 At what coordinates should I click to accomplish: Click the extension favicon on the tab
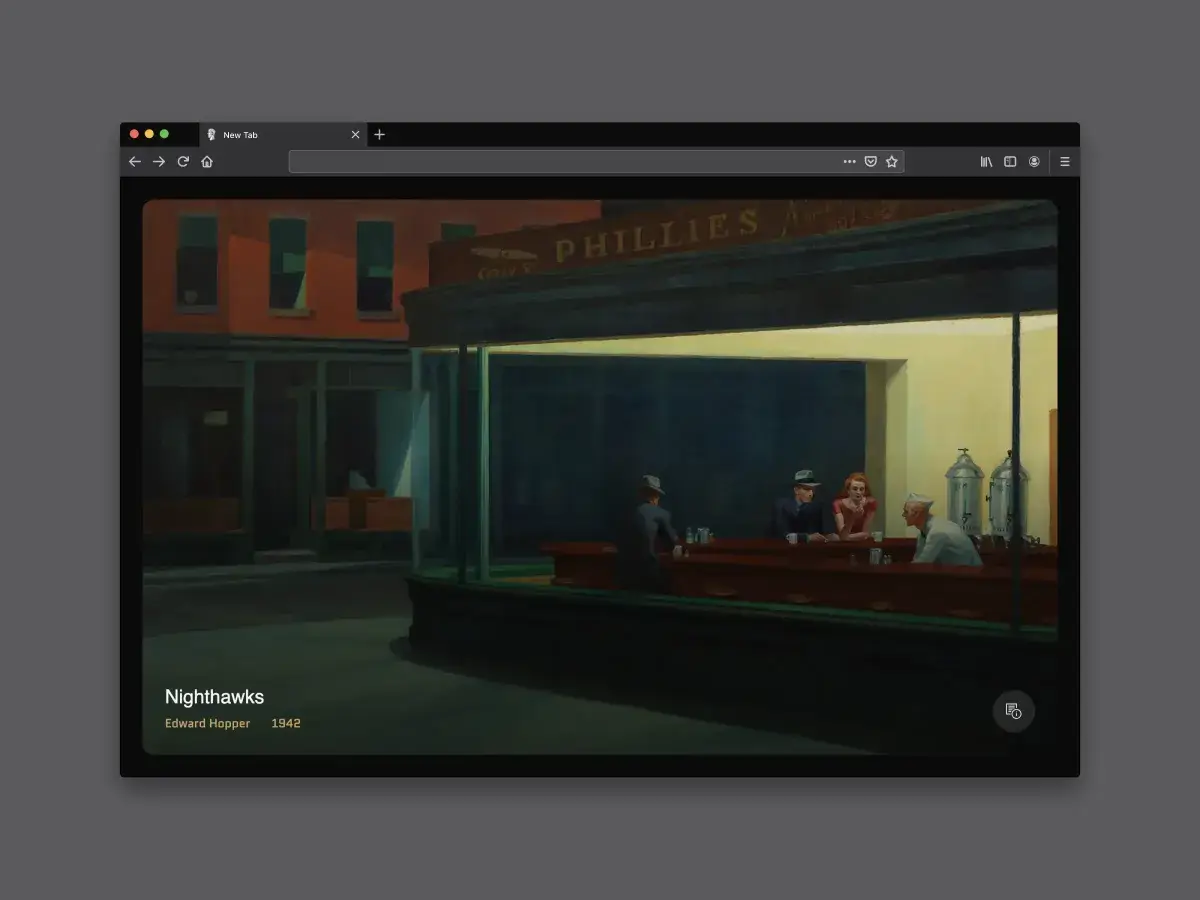pyautogui.click(x=211, y=134)
